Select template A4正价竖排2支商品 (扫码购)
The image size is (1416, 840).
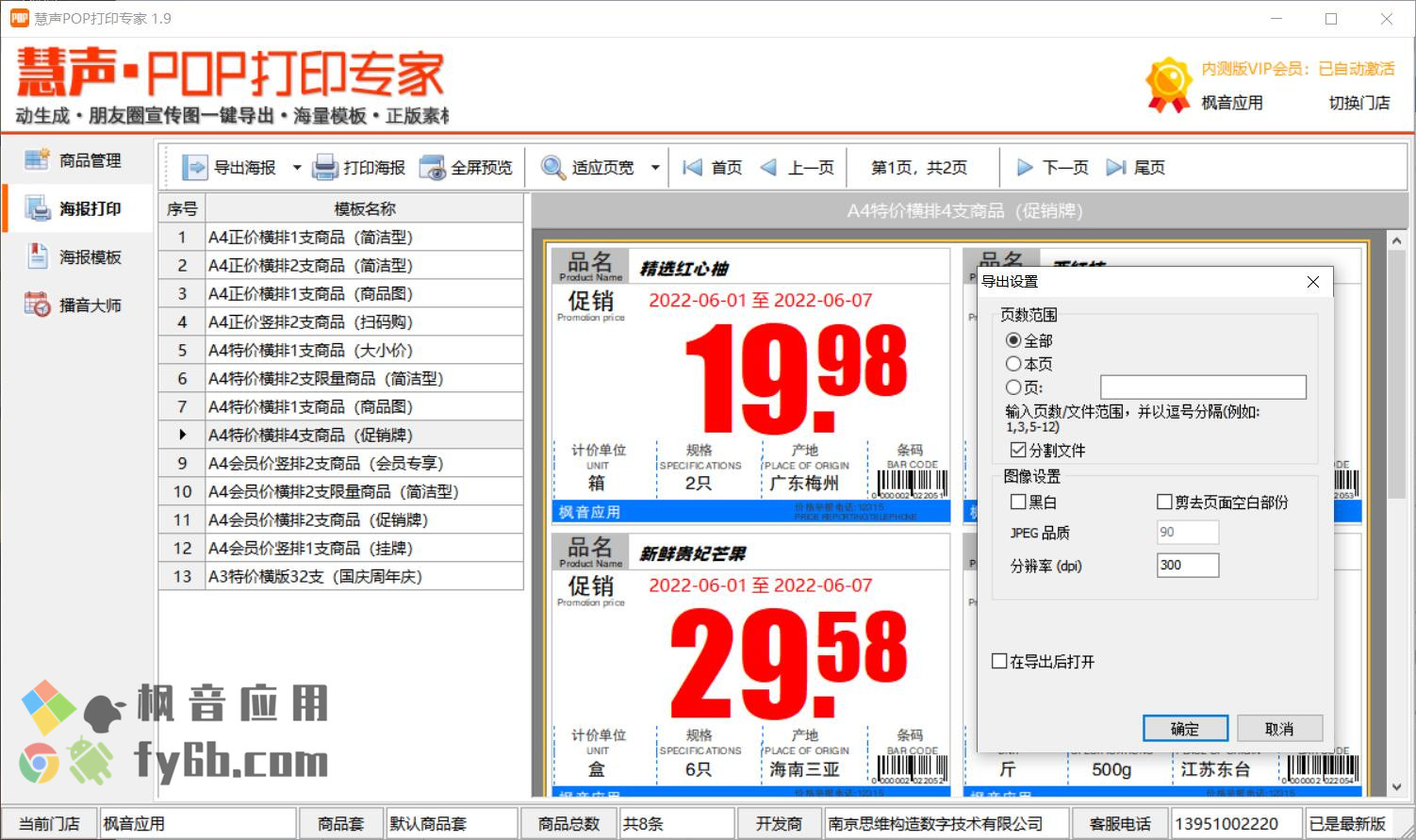click(x=364, y=322)
